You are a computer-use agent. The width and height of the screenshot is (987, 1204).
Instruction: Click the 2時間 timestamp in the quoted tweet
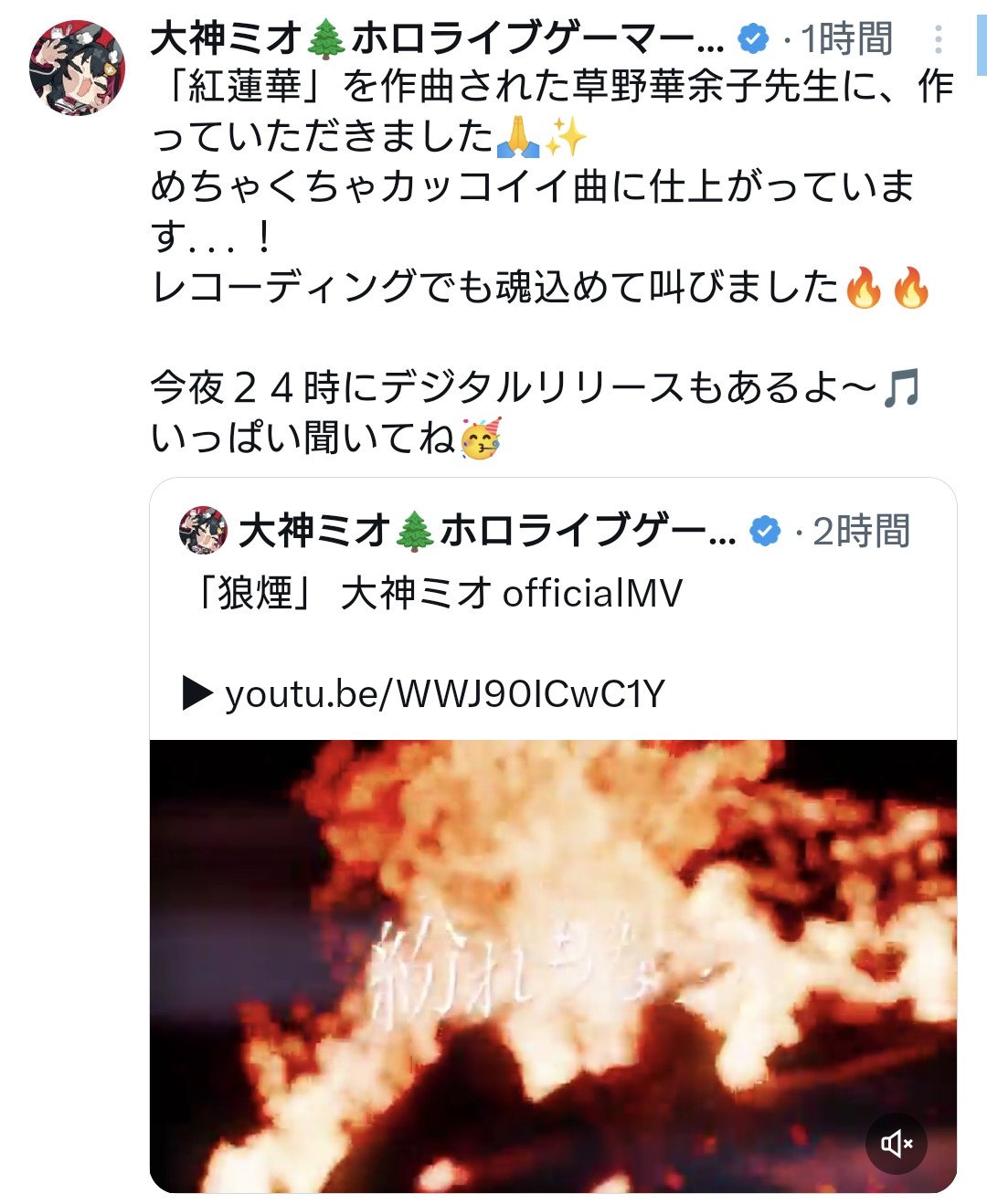click(861, 532)
